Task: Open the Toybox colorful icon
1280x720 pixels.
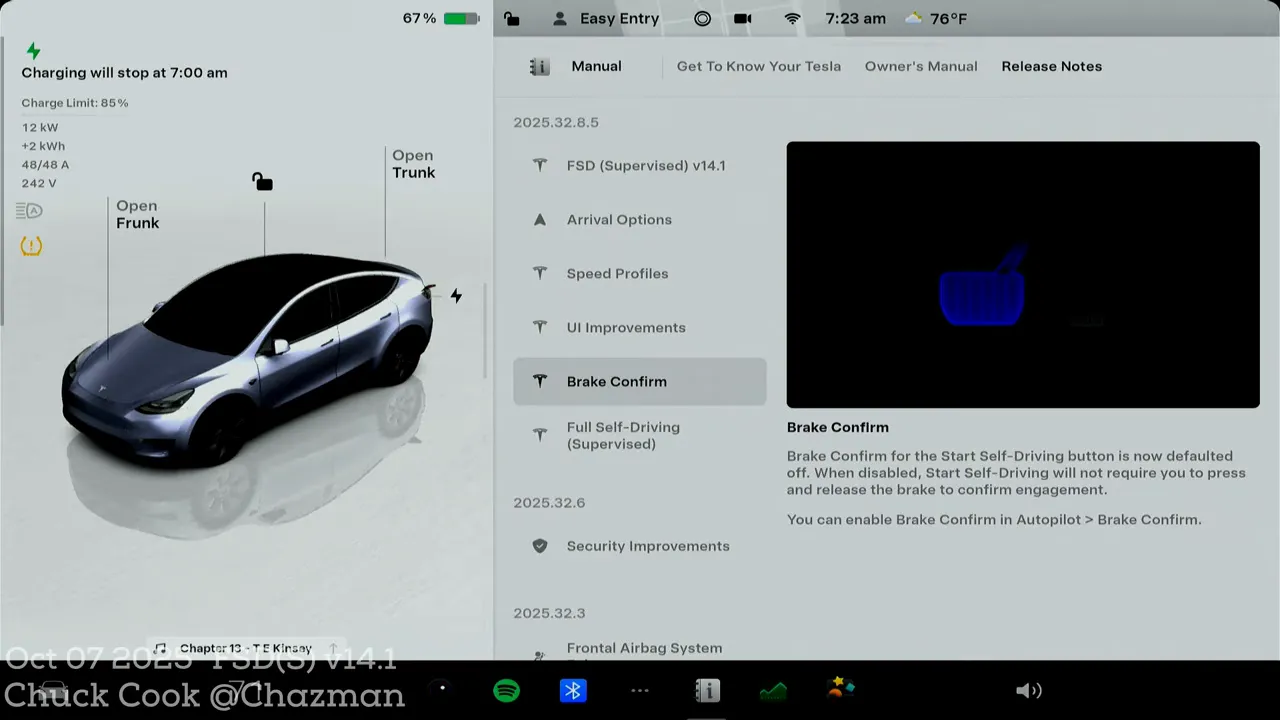Action: pyautogui.click(x=841, y=688)
